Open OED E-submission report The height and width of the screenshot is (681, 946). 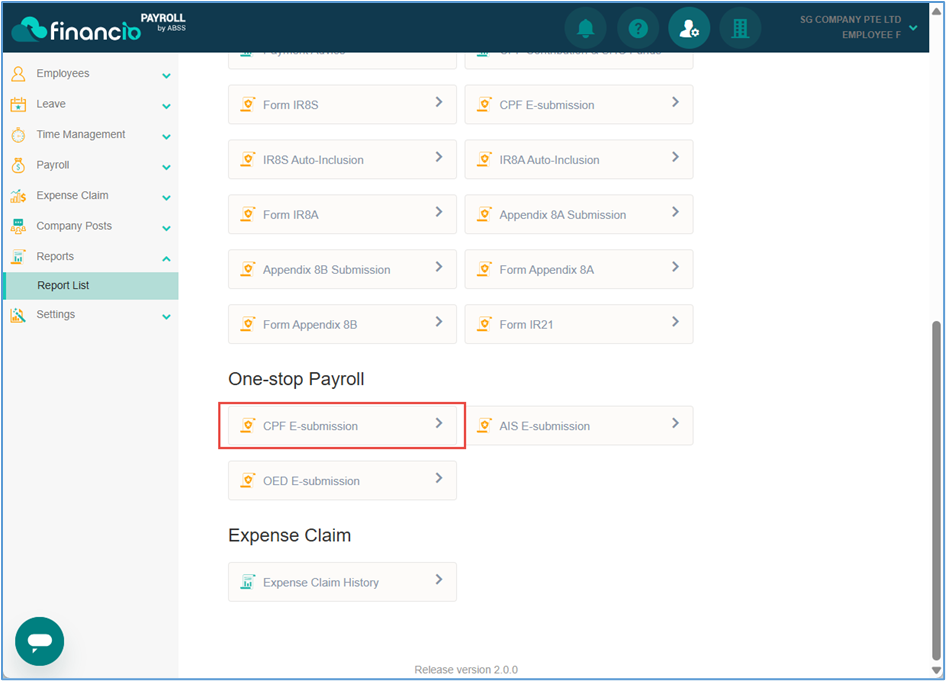point(342,480)
